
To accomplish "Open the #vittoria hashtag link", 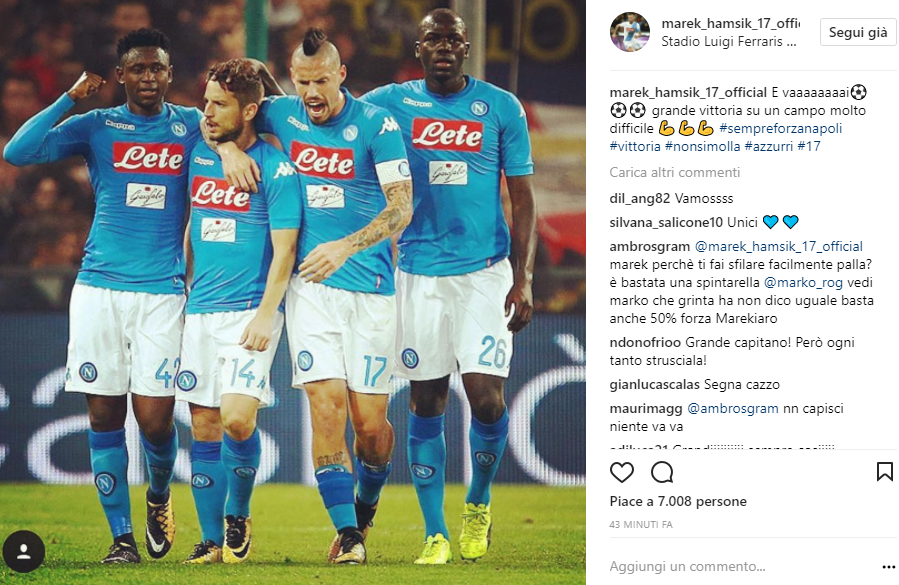I will [x=635, y=146].
